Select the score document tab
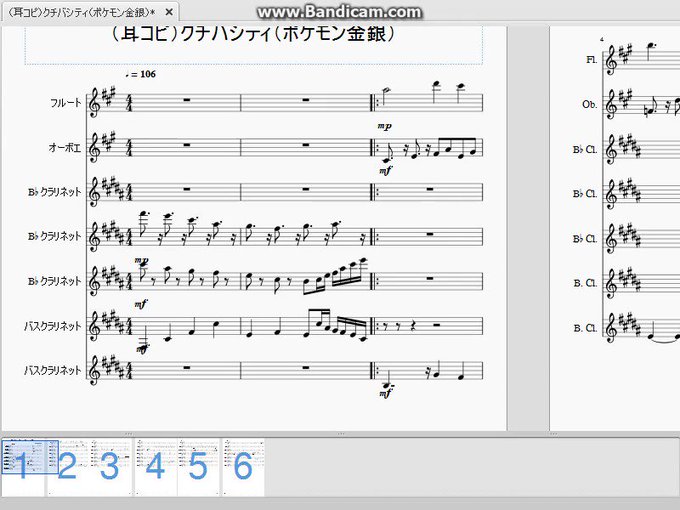The width and height of the screenshot is (680, 510). (91, 12)
